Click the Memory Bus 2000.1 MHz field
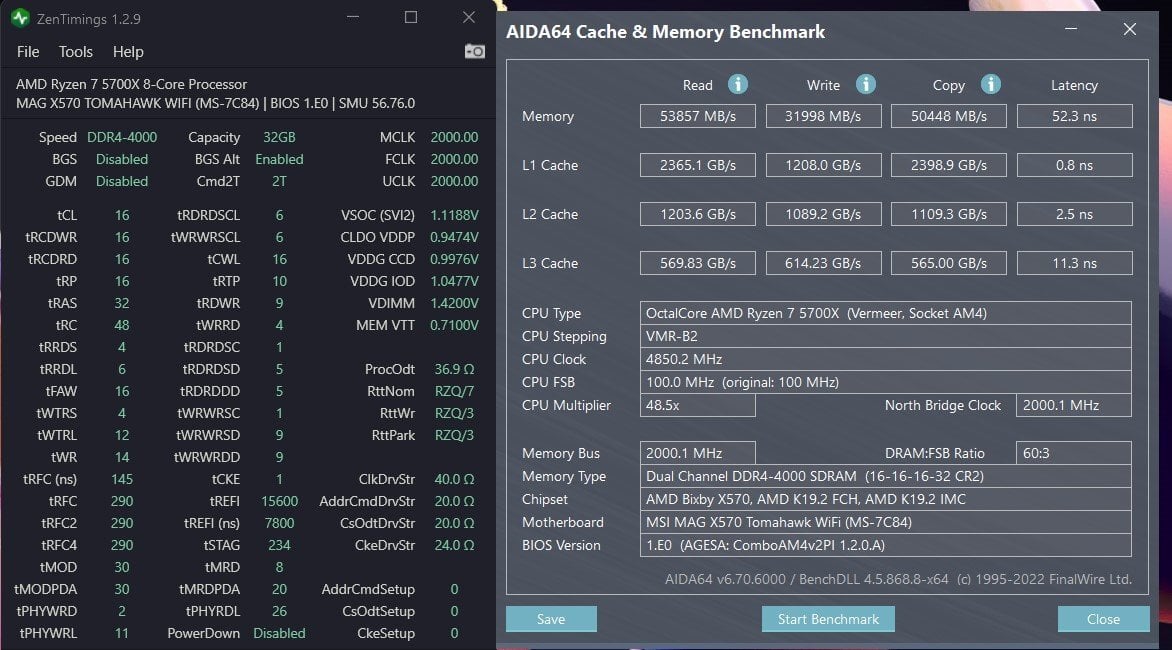1172x650 pixels. 697,453
